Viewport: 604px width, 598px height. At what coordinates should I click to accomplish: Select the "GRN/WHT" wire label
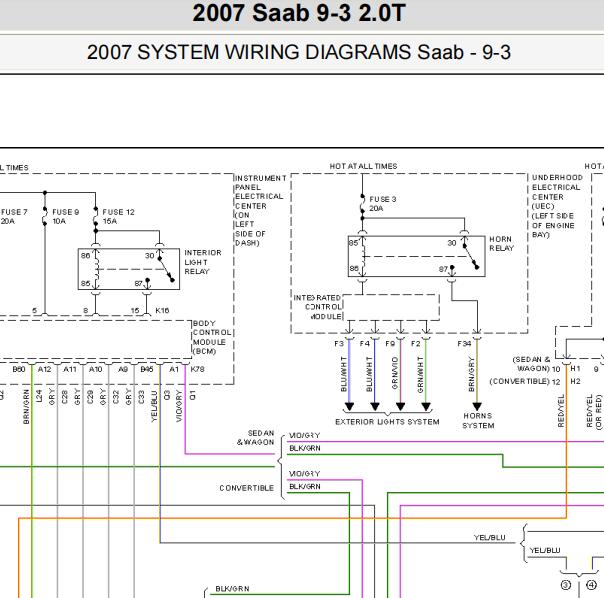pos(420,375)
